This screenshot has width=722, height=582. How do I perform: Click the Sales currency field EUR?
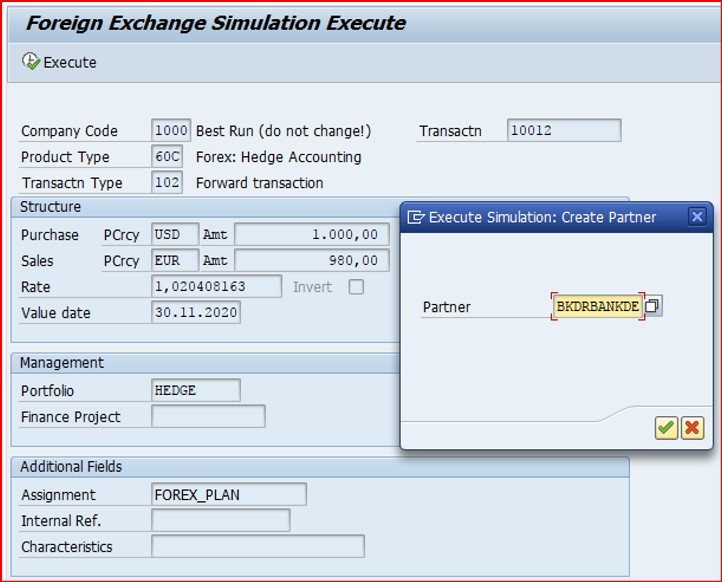click(x=175, y=261)
